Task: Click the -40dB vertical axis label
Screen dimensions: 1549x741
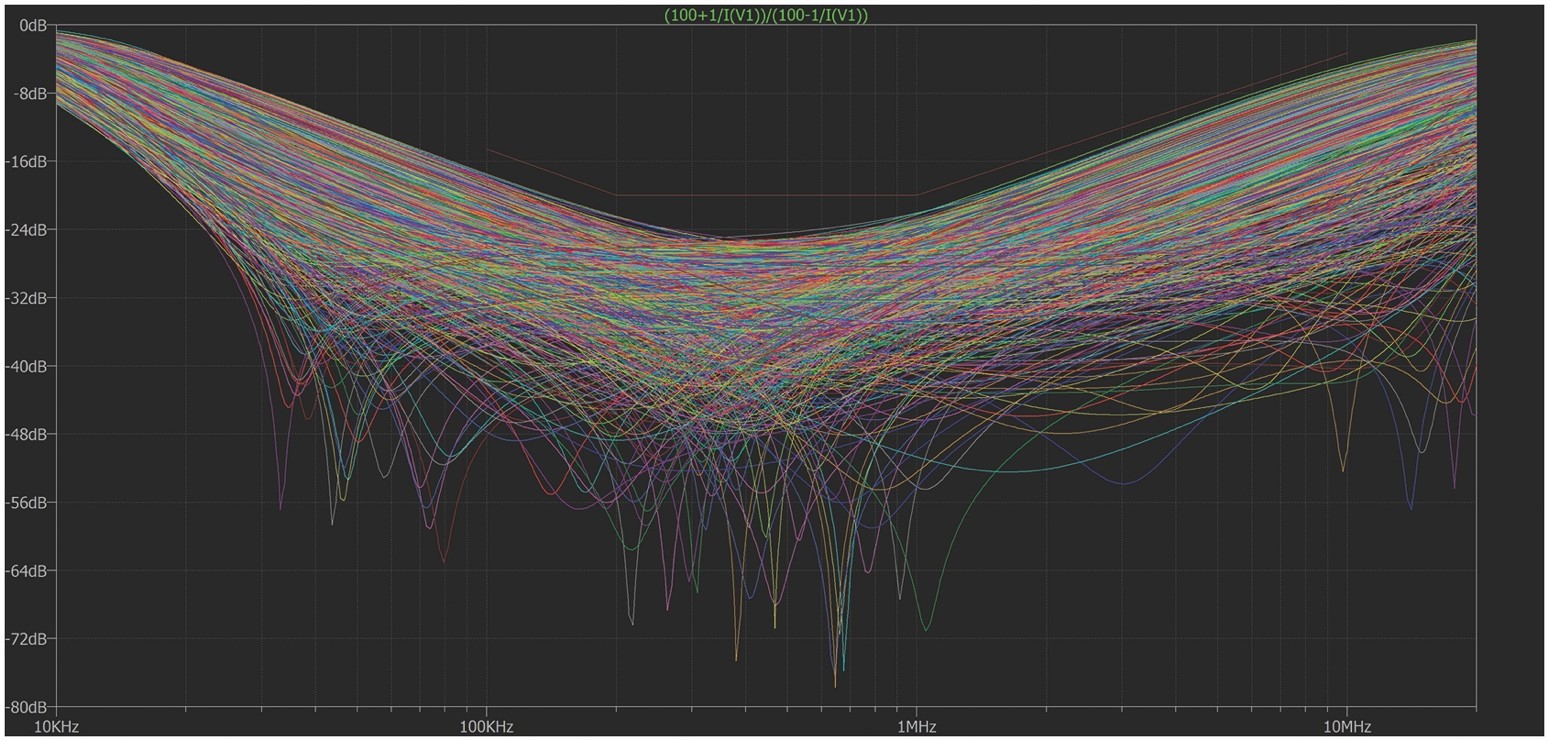Action: (x=29, y=366)
